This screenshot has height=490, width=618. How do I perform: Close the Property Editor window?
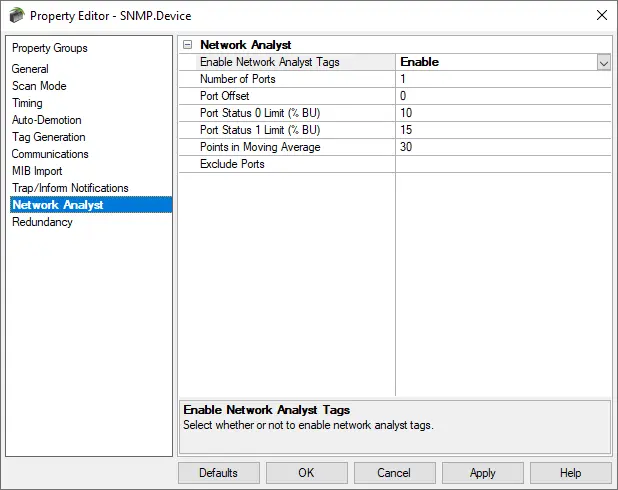tap(601, 15)
